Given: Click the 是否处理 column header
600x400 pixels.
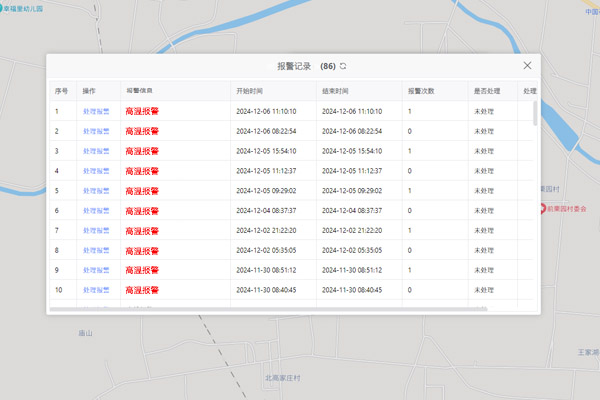Looking at the screenshot, I should point(486,91).
